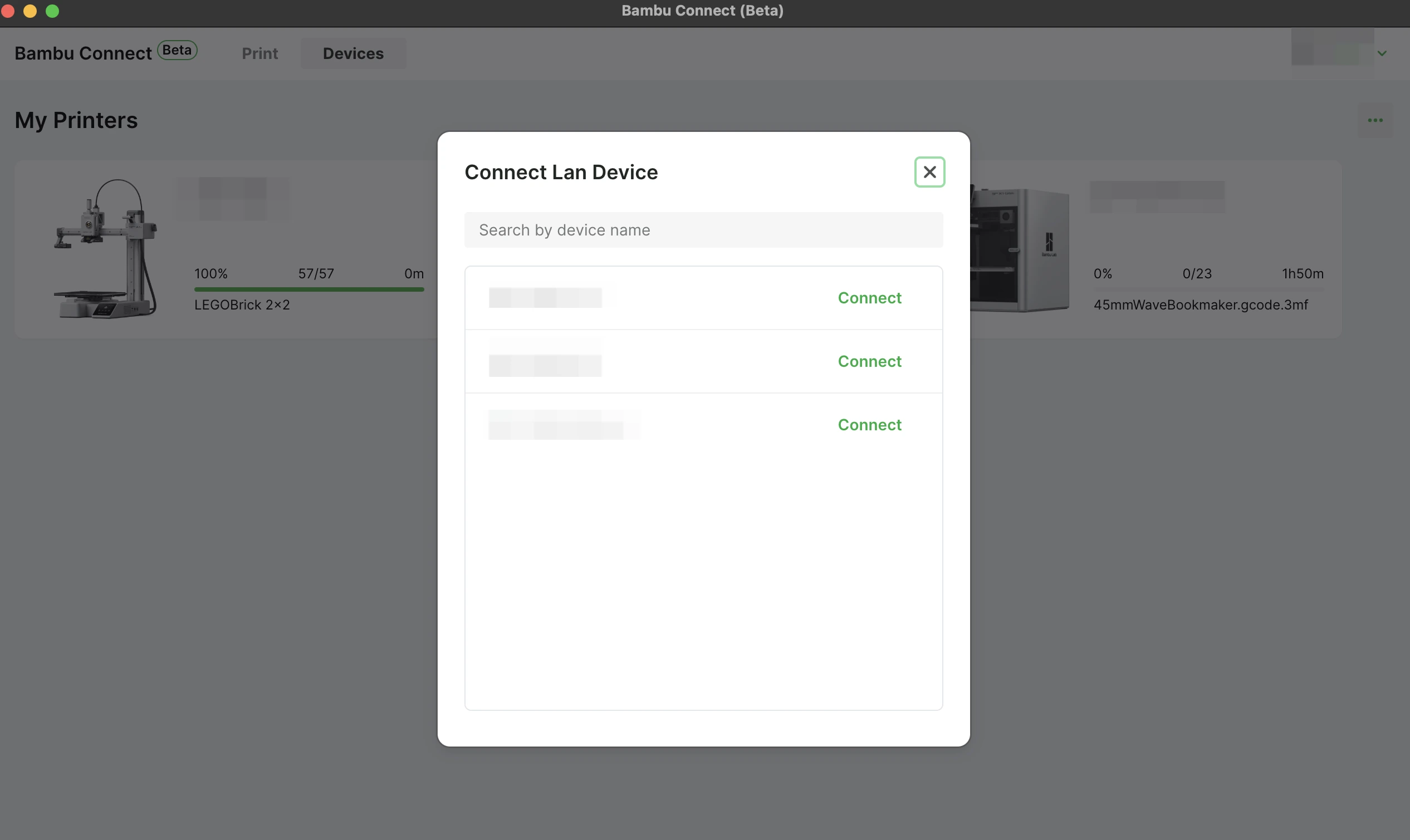
Task: Close the Bambu Connect window with red button
Action: (8, 11)
